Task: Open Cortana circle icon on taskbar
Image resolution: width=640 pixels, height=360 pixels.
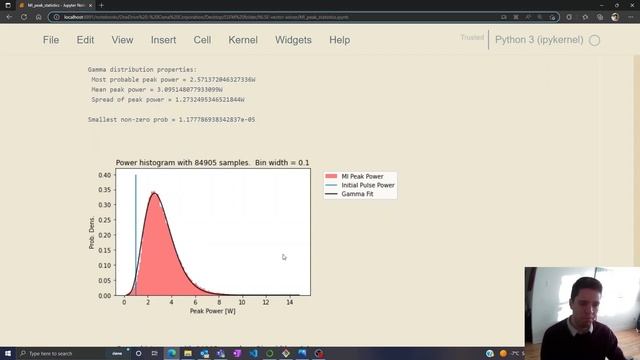Action: [138, 353]
